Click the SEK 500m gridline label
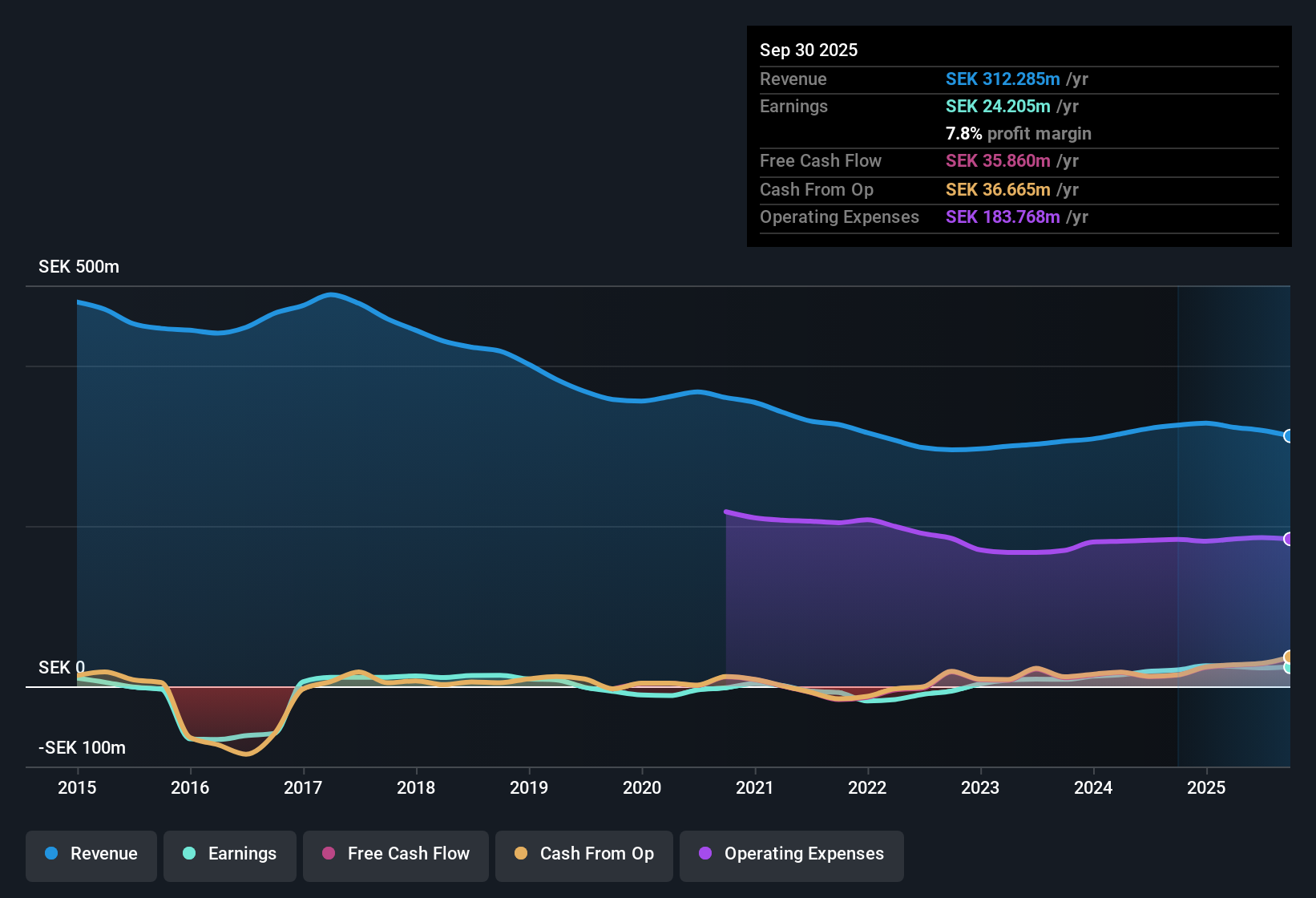This screenshot has width=1316, height=898. coord(79,266)
